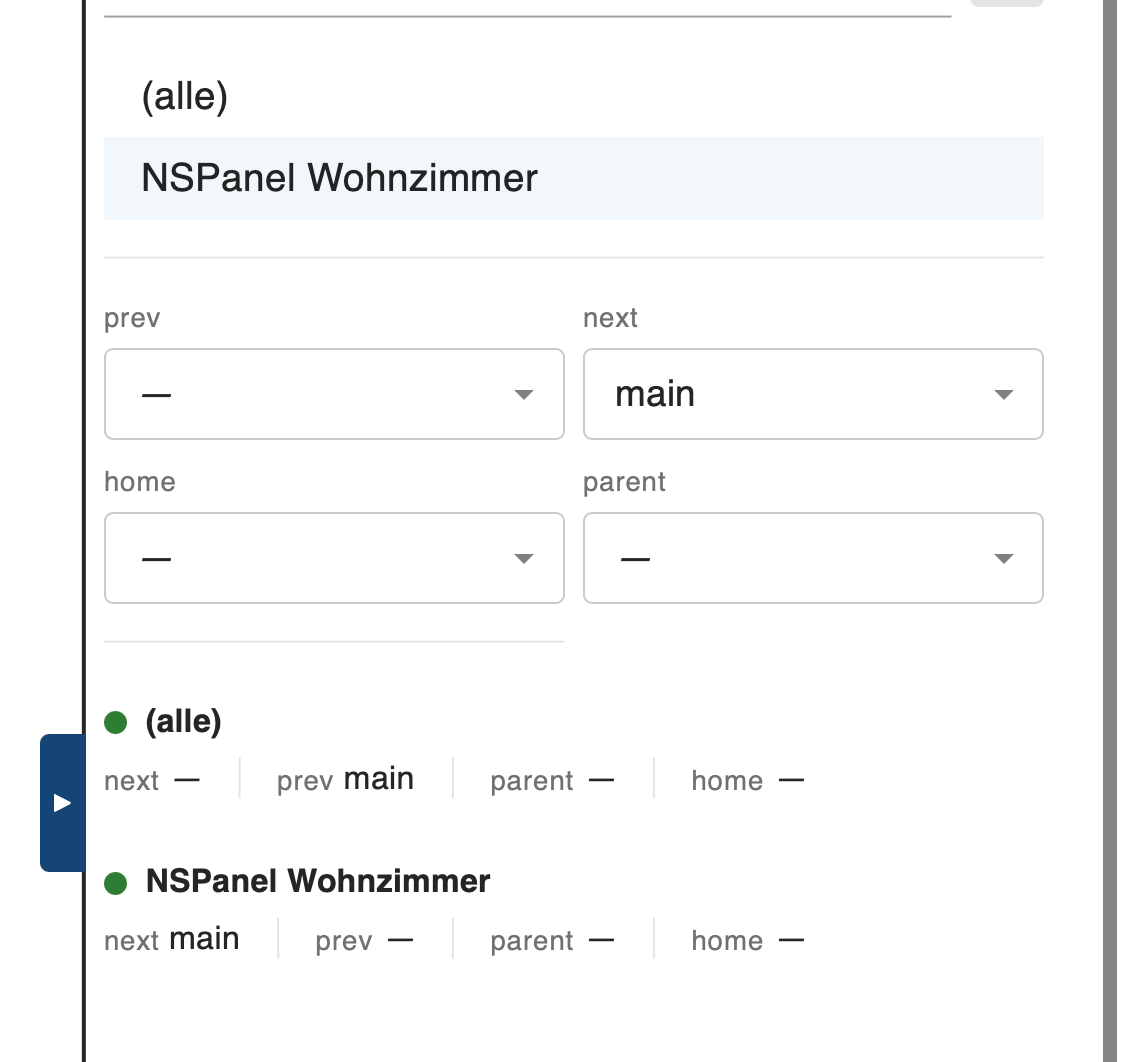Click green dot beside NSPanel Wohnzimmer heading
1122x1062 pixels.
point(116,882)
